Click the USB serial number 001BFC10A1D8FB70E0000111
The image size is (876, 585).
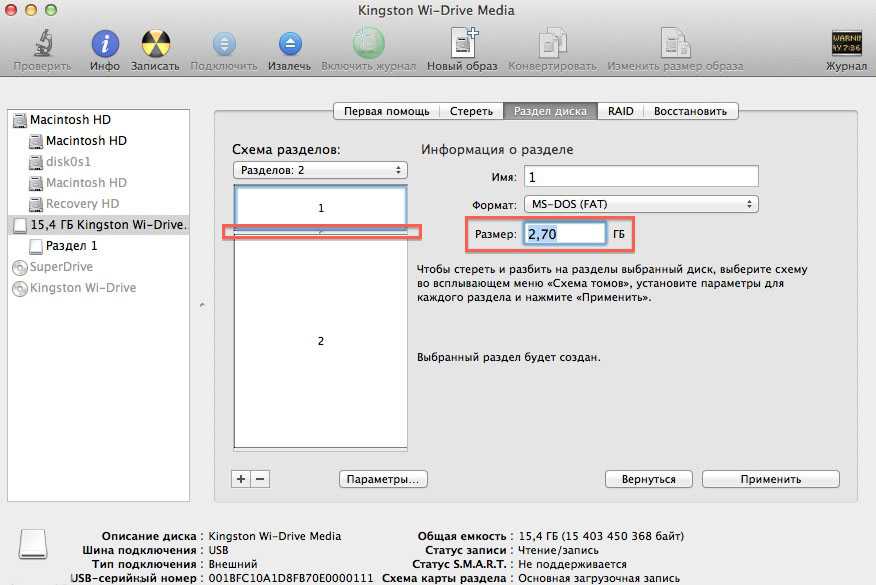(291, 578)
